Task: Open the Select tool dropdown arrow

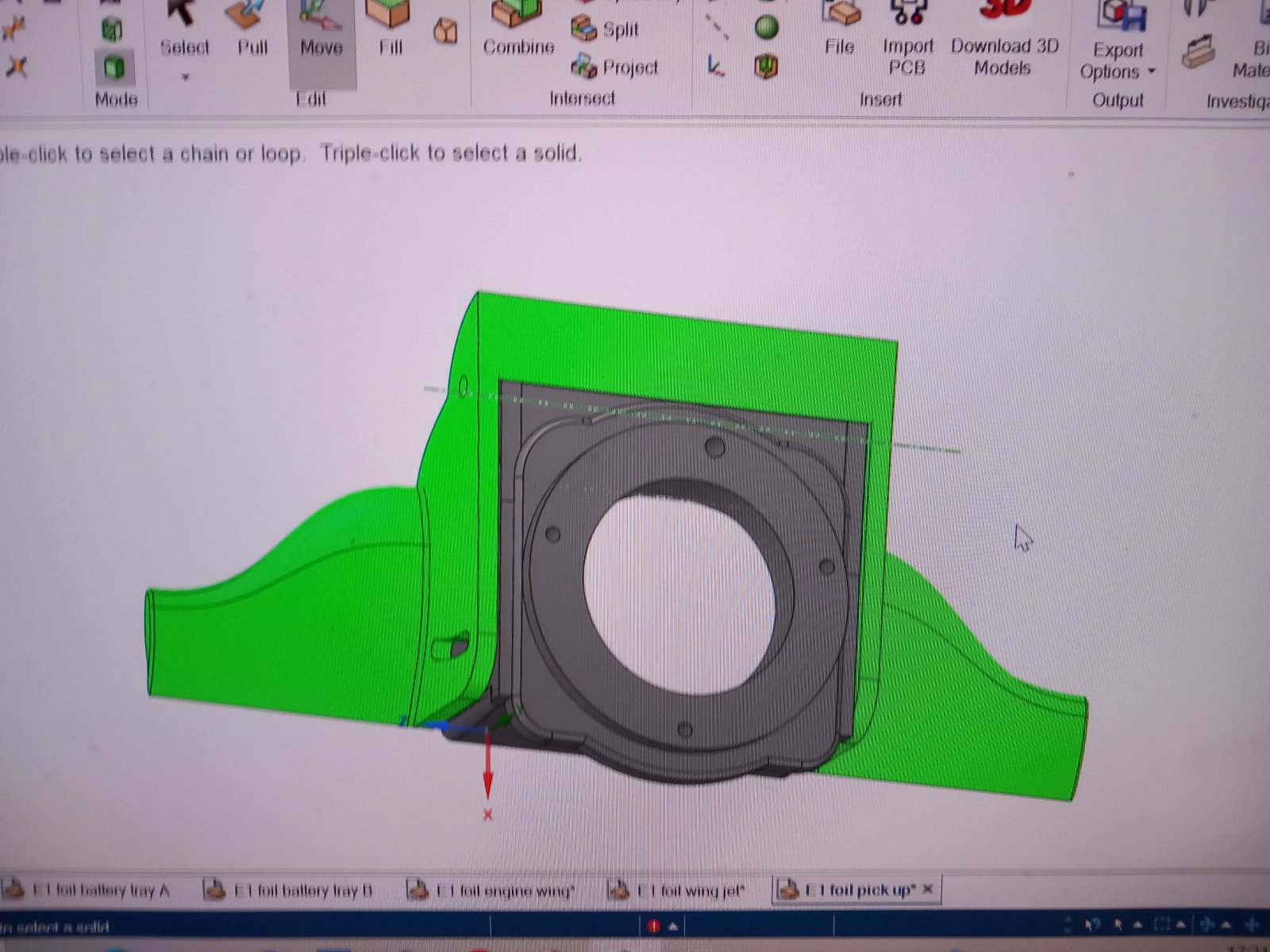Action: pyautogui.click(x=186, y=77)
